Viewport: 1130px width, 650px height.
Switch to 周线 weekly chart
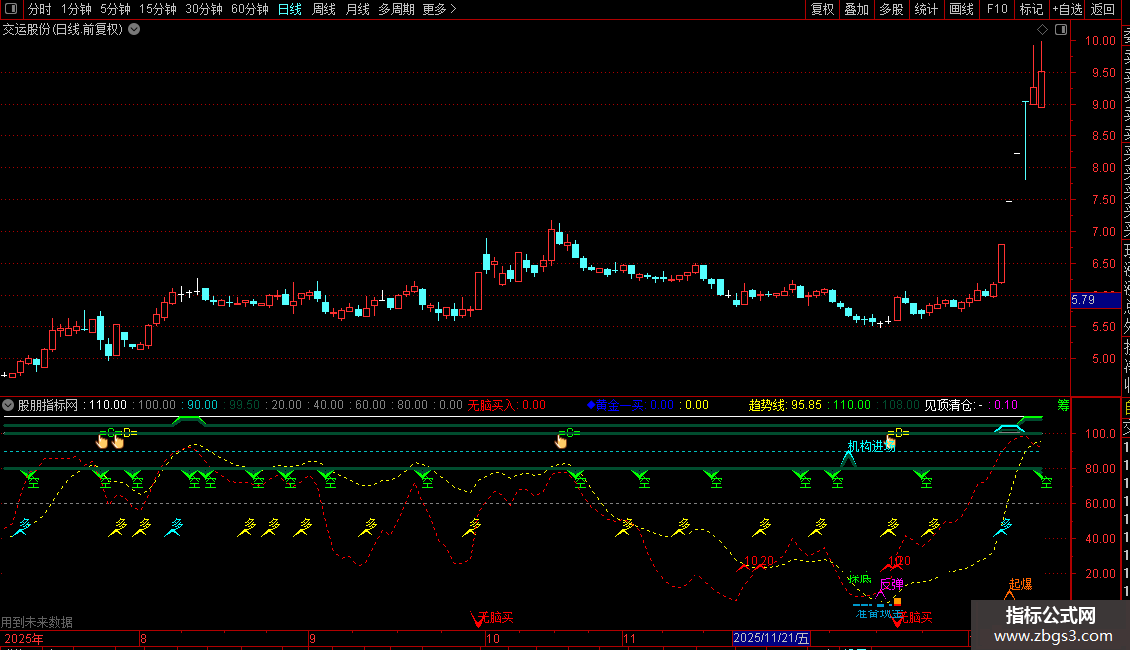[324, 9]
